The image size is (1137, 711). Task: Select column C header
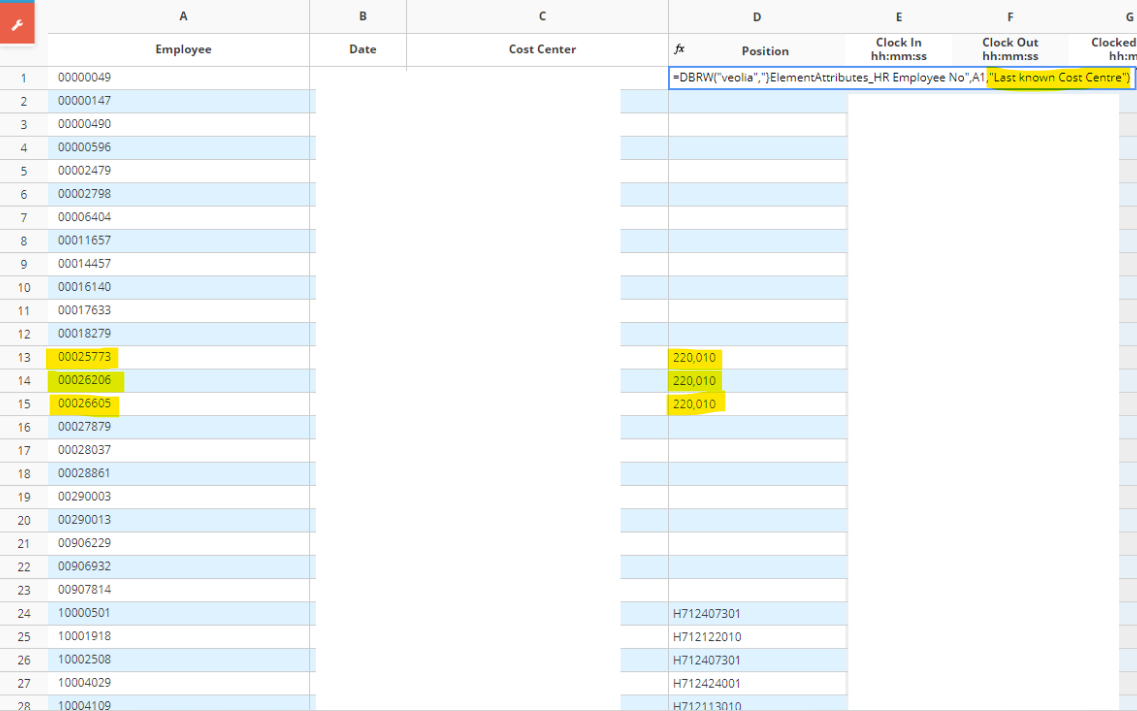[542, 16]
